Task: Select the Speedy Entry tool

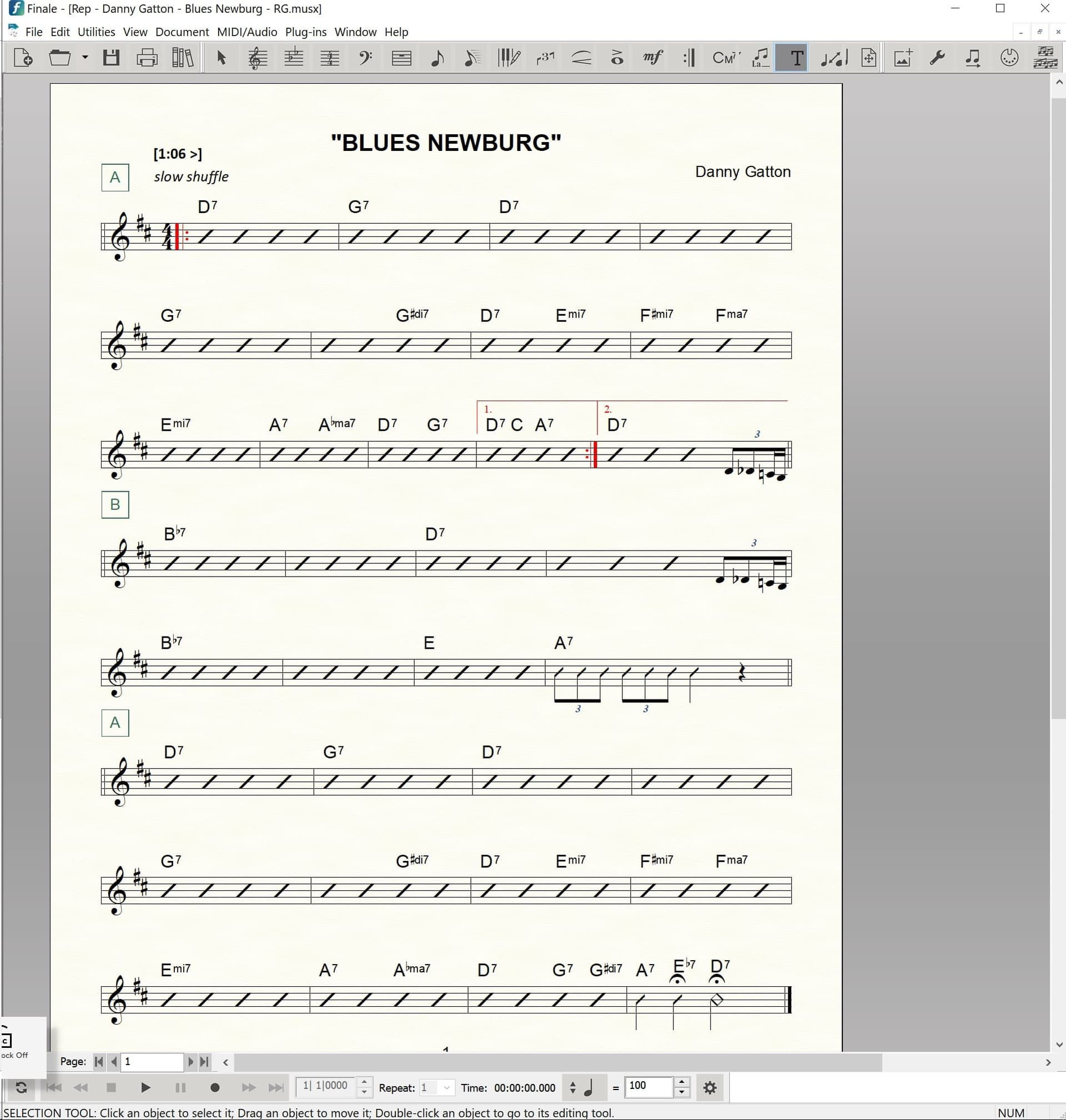Action: point(472,58)
